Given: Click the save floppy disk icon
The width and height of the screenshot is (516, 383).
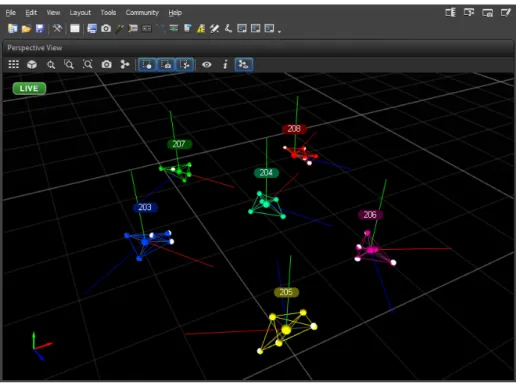Looking at the screenshot, I should pos(40,29).
